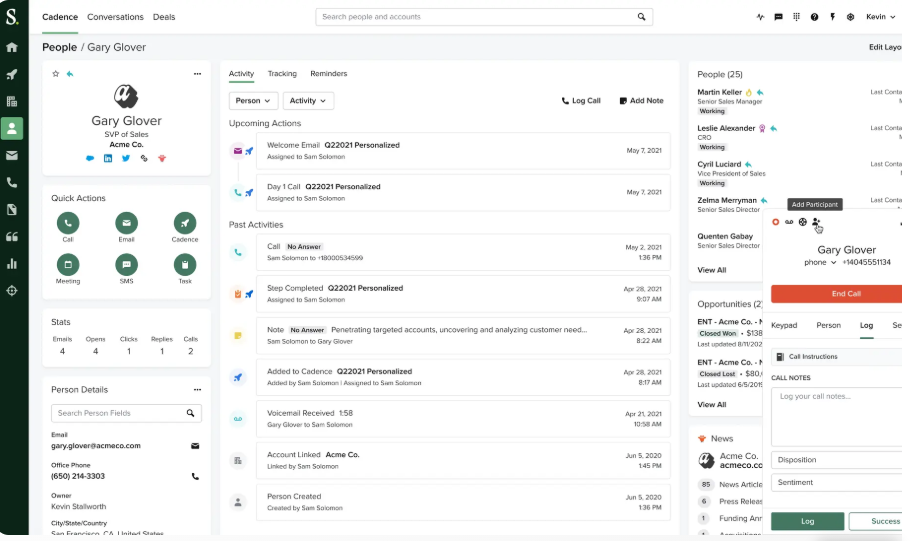Screen dimensions: 915x541
Task: Open the Emails envelope icon in the sidebar
Action: pyautogui.click(x=12, y=155)
